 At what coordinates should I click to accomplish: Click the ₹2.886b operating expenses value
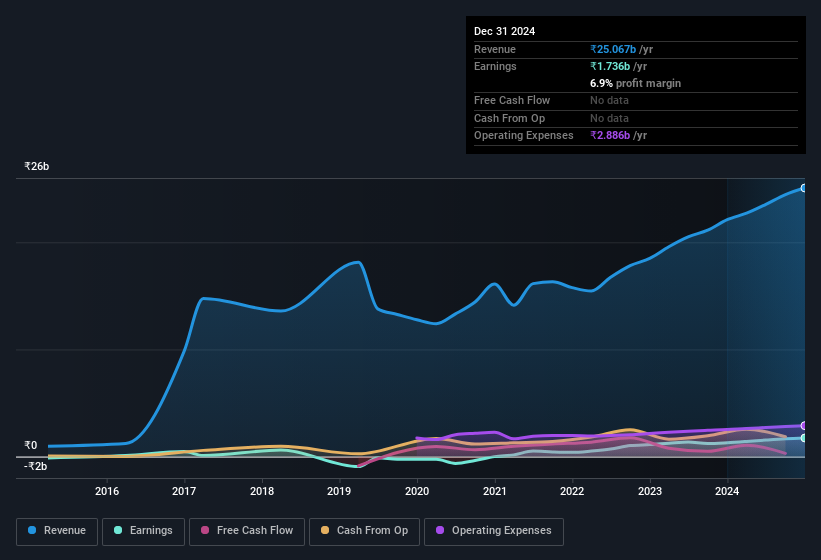click(610, 136)
